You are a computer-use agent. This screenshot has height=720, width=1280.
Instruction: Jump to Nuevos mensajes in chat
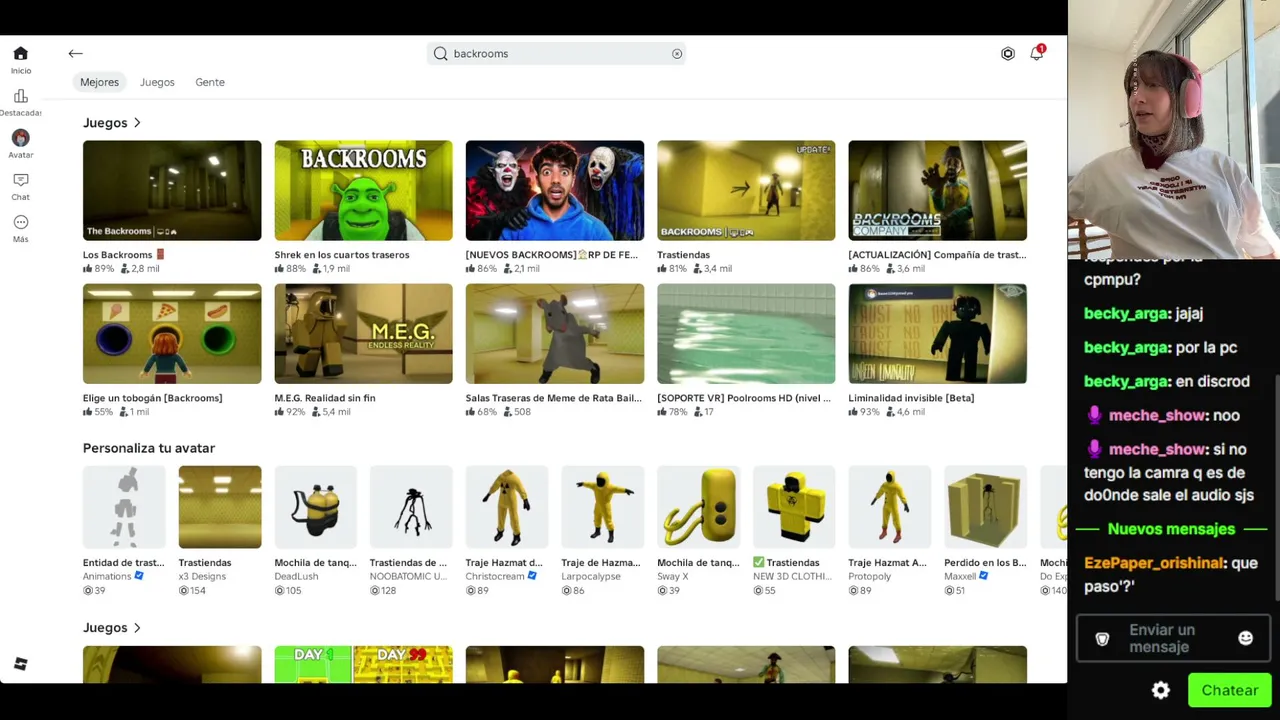tap(1171, 529)
